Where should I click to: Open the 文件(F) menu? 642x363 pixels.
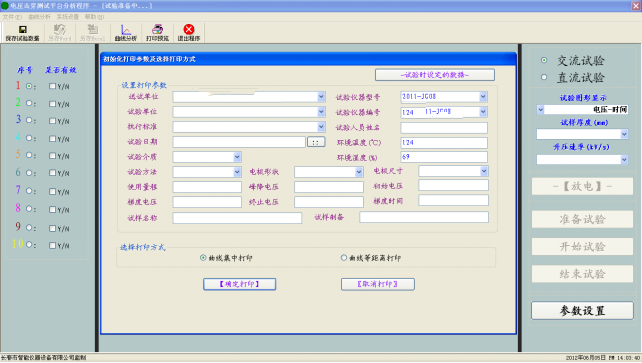click(12, 17)
